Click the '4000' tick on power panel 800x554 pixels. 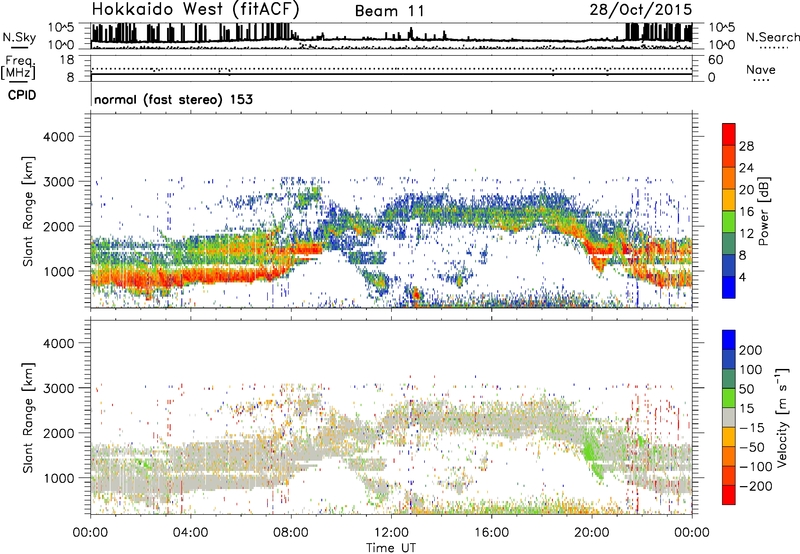(x=59, y=137)
